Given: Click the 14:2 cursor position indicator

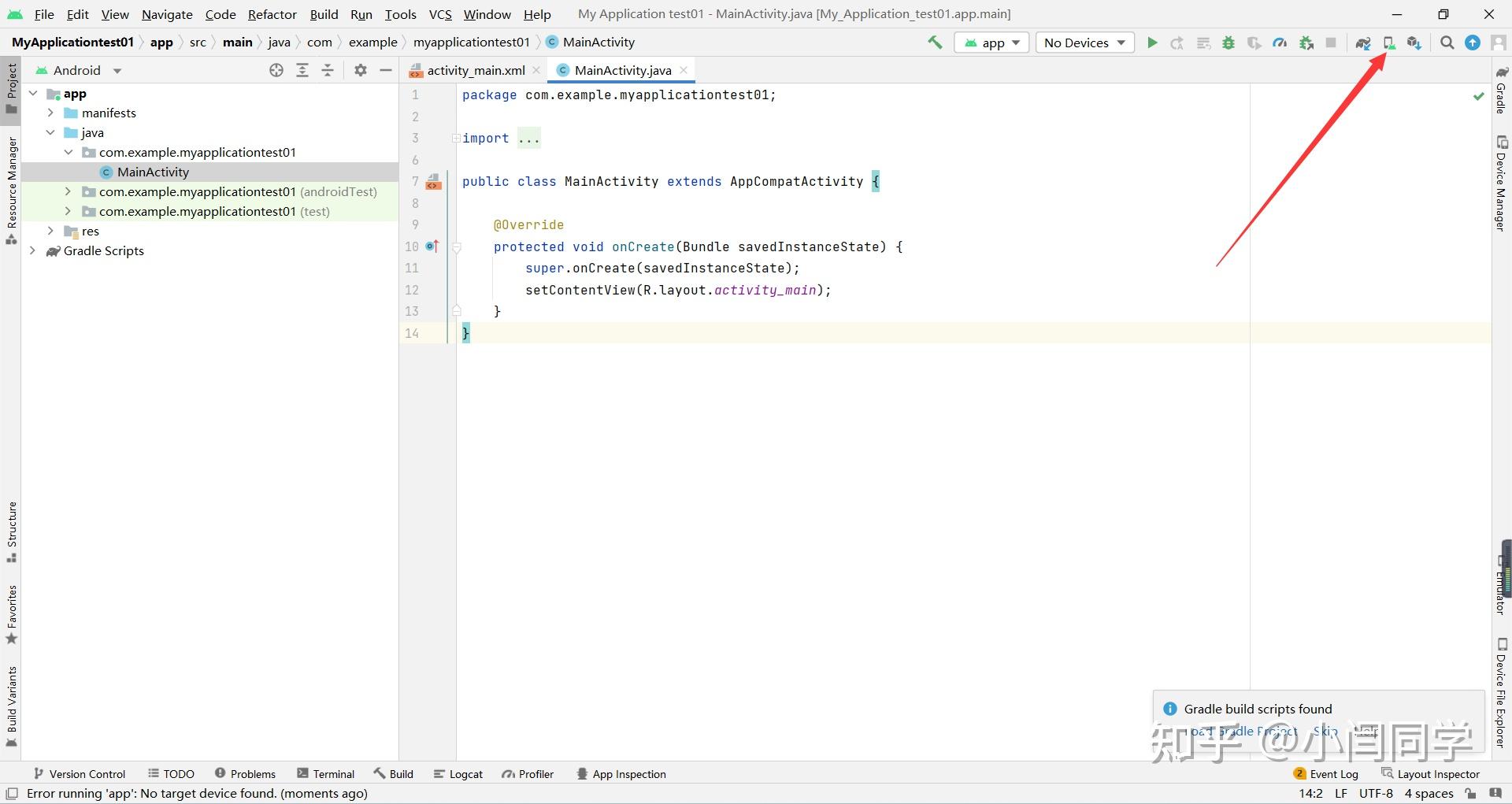Looking at the screenshot, I should click(x=1310, y=793).
